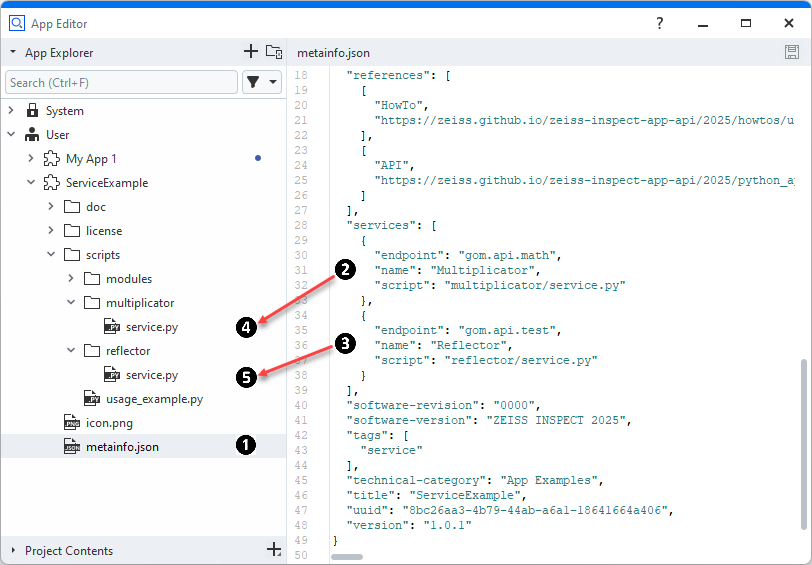Image resolution: width=812 pixels, height=565 pixels.
Task: Select service.py under reflector folder
Action: 152,375
